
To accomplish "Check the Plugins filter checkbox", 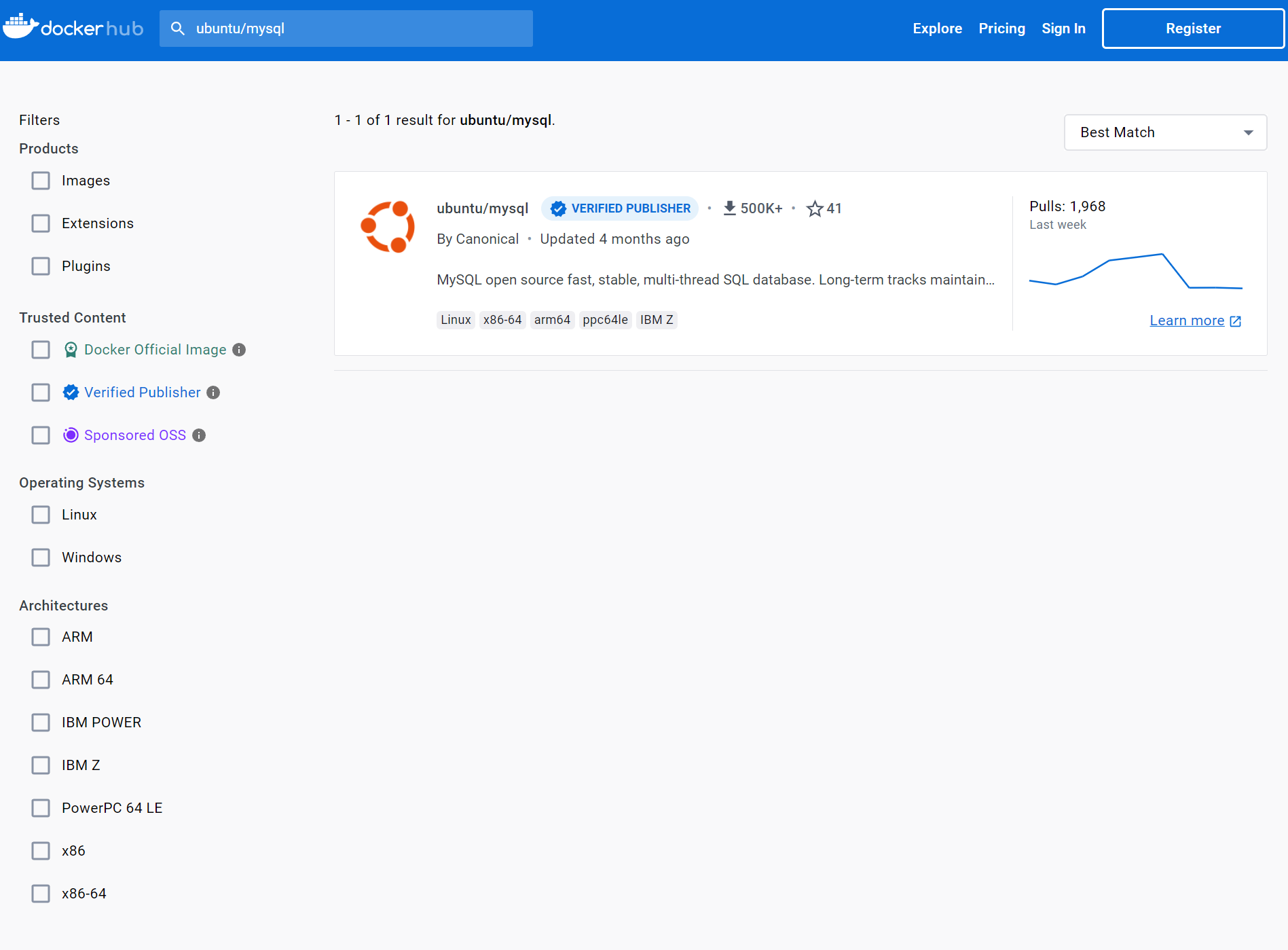I will pyautogui.click(x=41, y=266).
